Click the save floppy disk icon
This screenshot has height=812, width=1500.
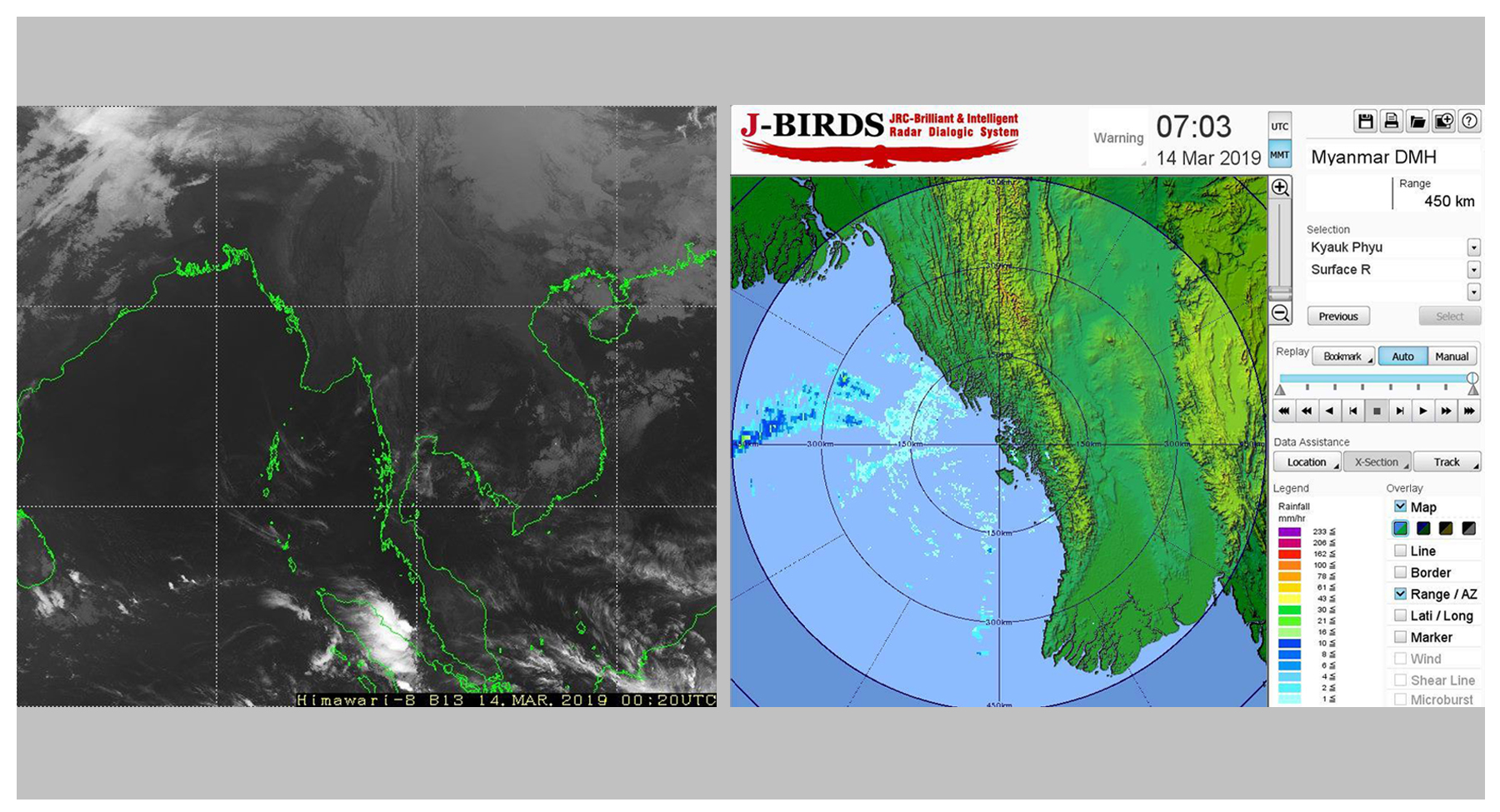tap(1365, 122)
